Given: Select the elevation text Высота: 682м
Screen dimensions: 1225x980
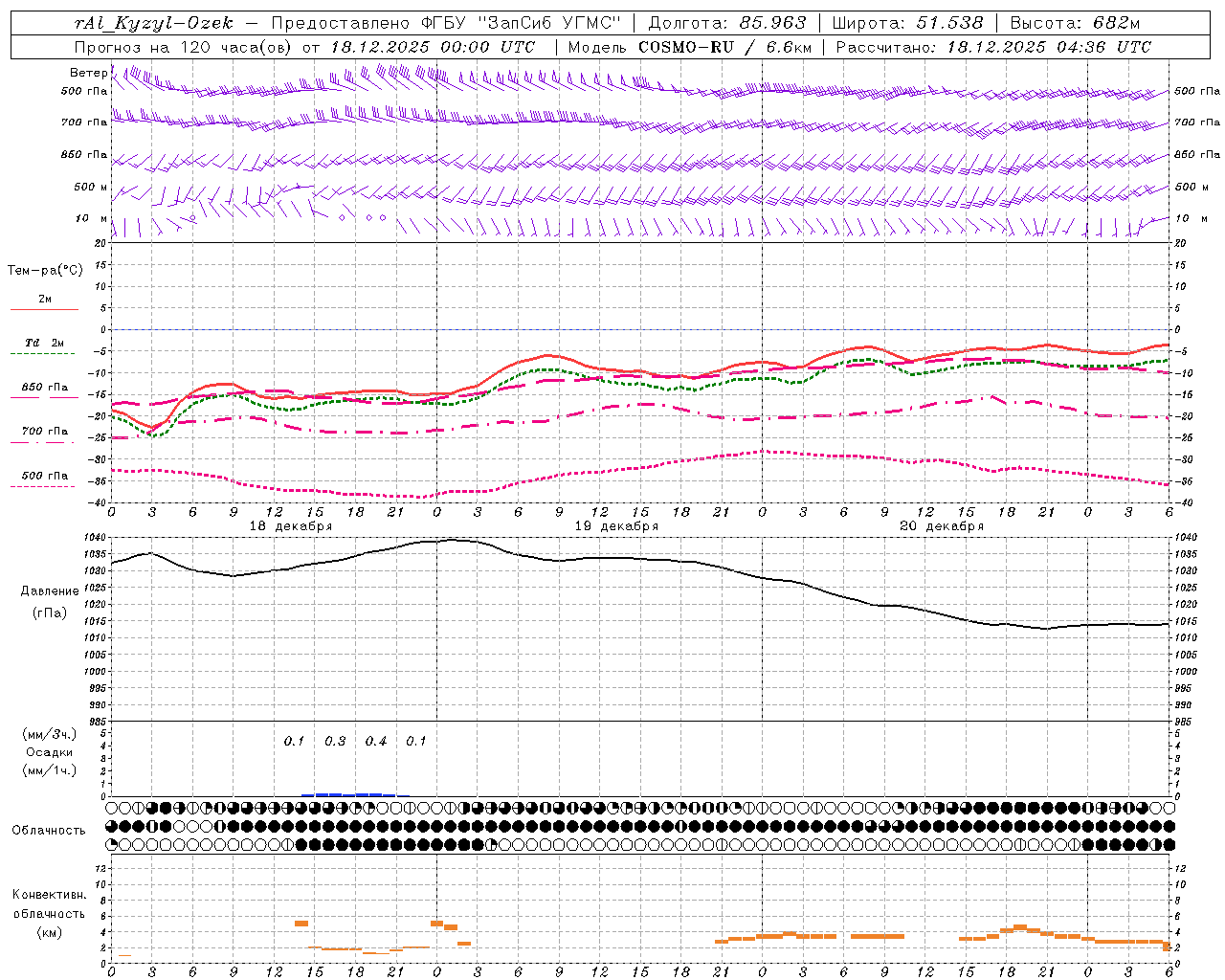Looking at the screenshot, I should 1075,23.
